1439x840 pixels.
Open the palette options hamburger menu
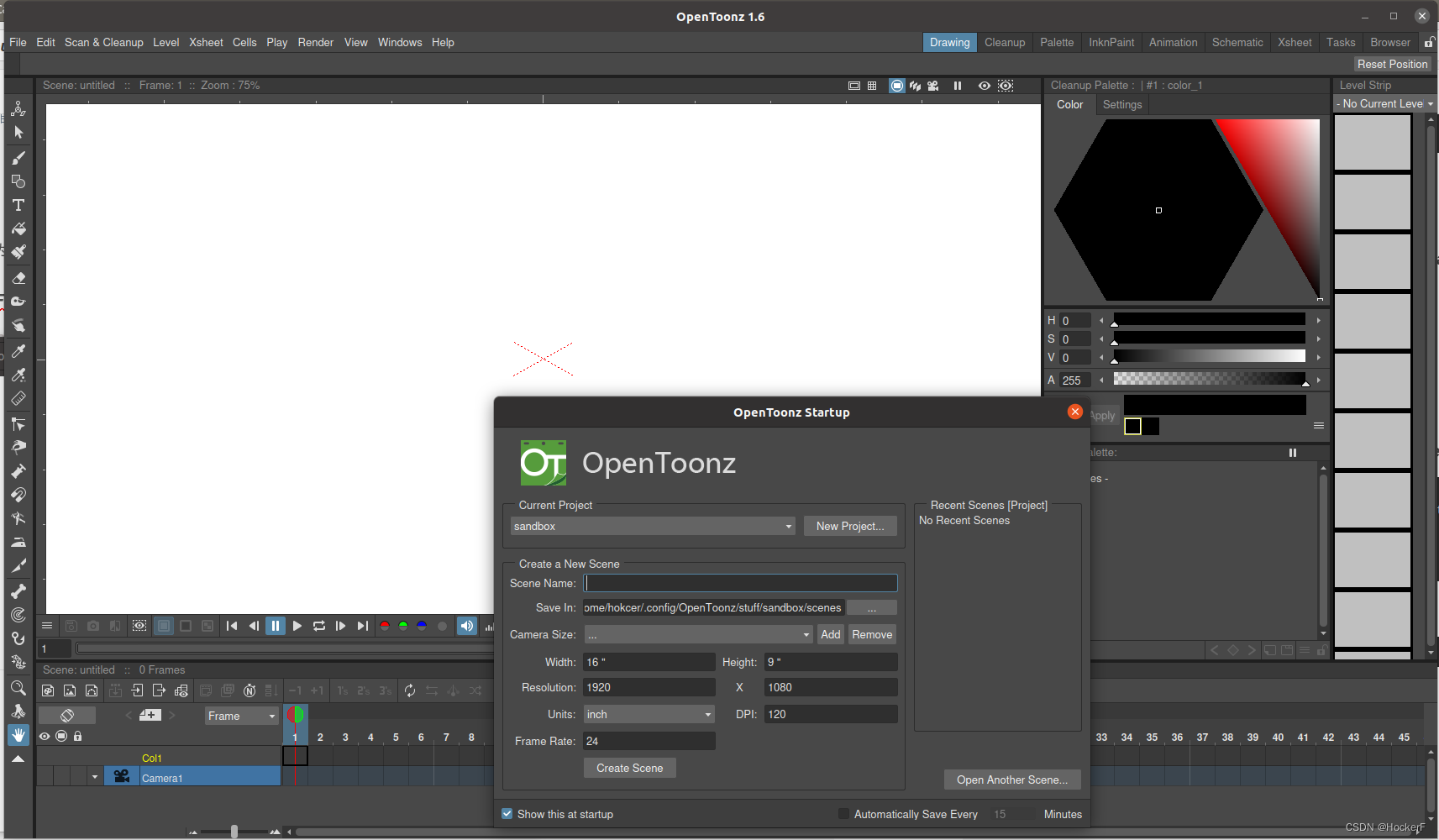point(1319,426)
